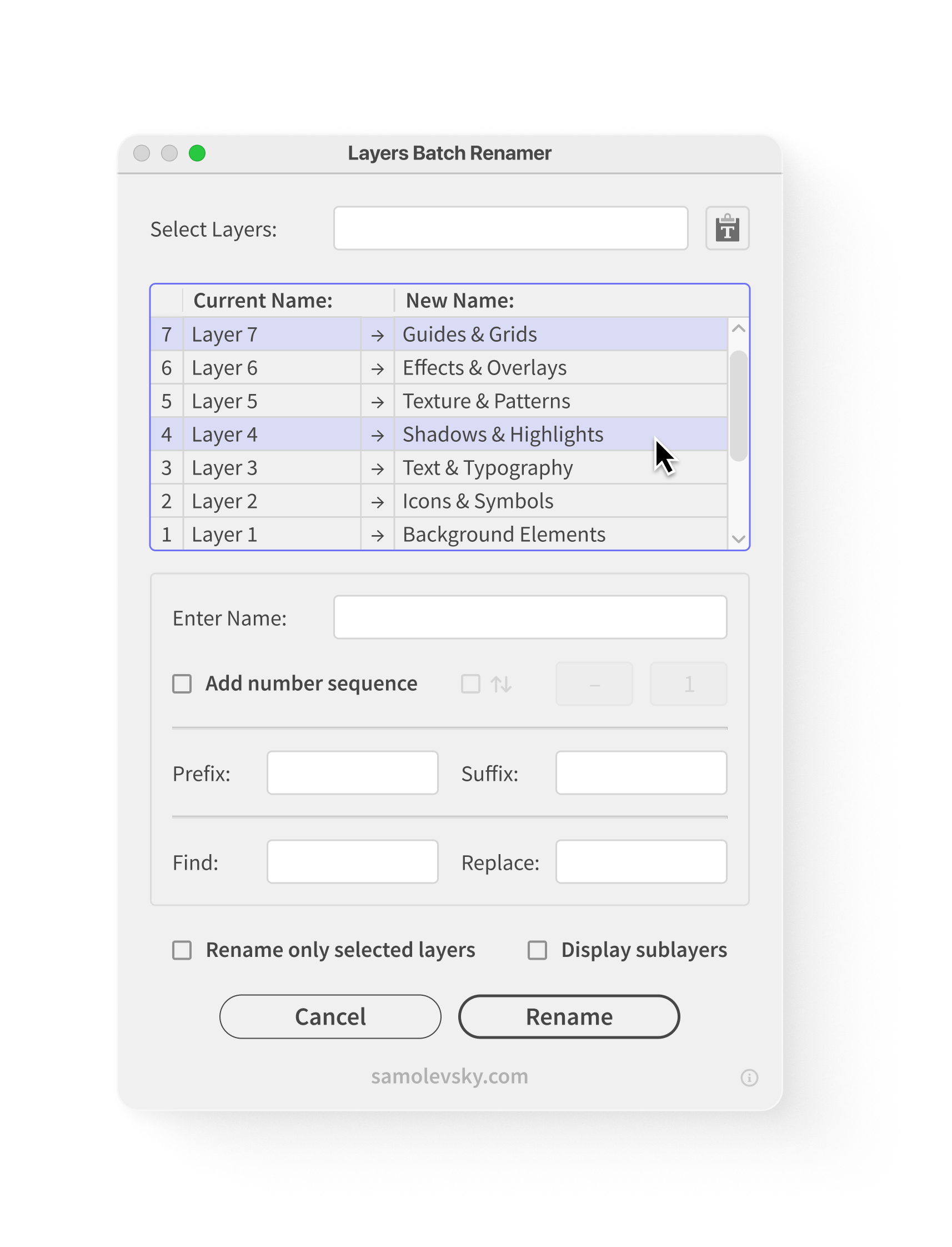This screenshot has height=1247, width=952.
Task: Click the Cancel button
Action: pyautogui.click(x=330, y=1017)
